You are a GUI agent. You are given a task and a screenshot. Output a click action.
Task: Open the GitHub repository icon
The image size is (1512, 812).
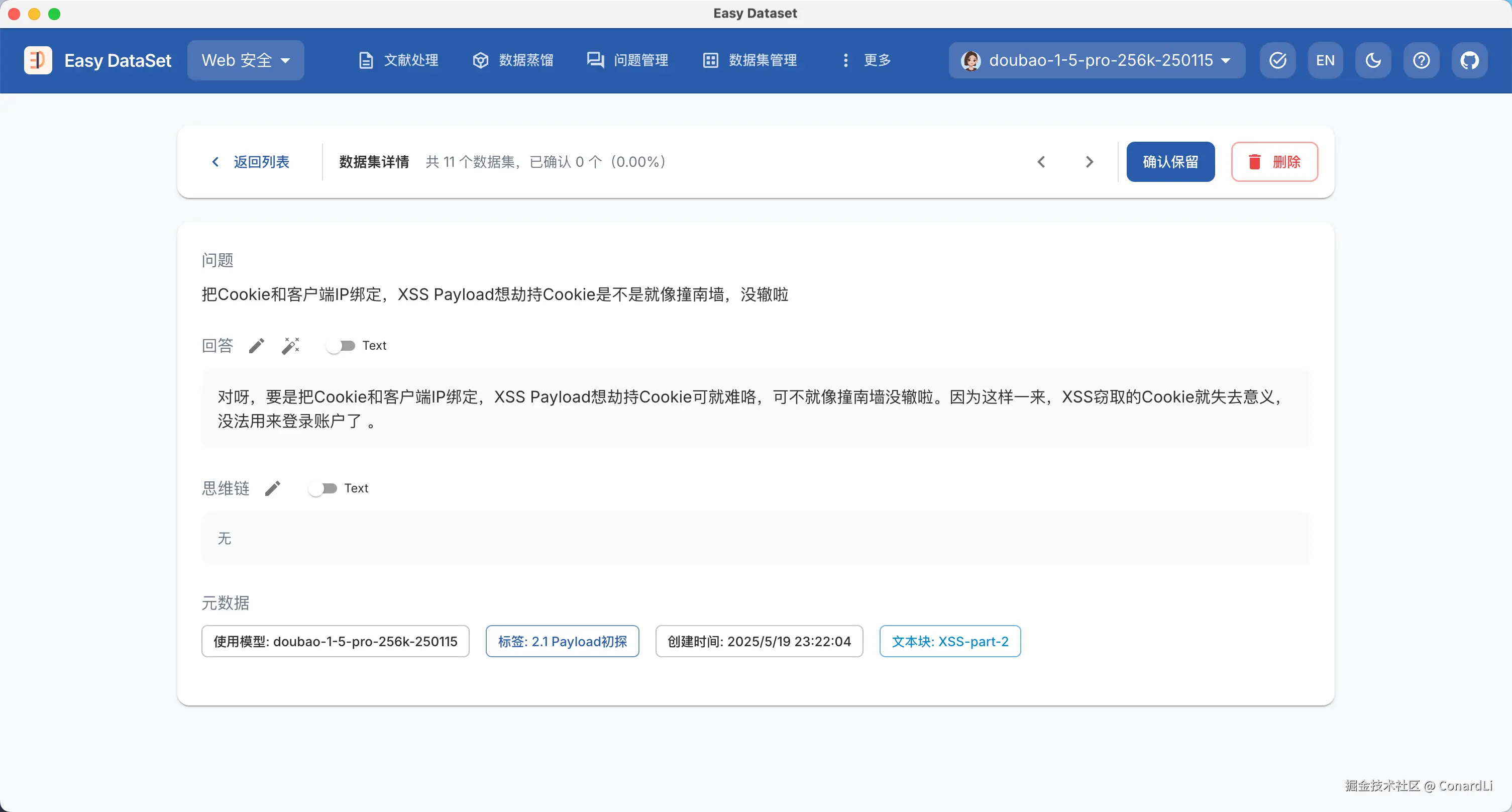(x=1469, y=60)
